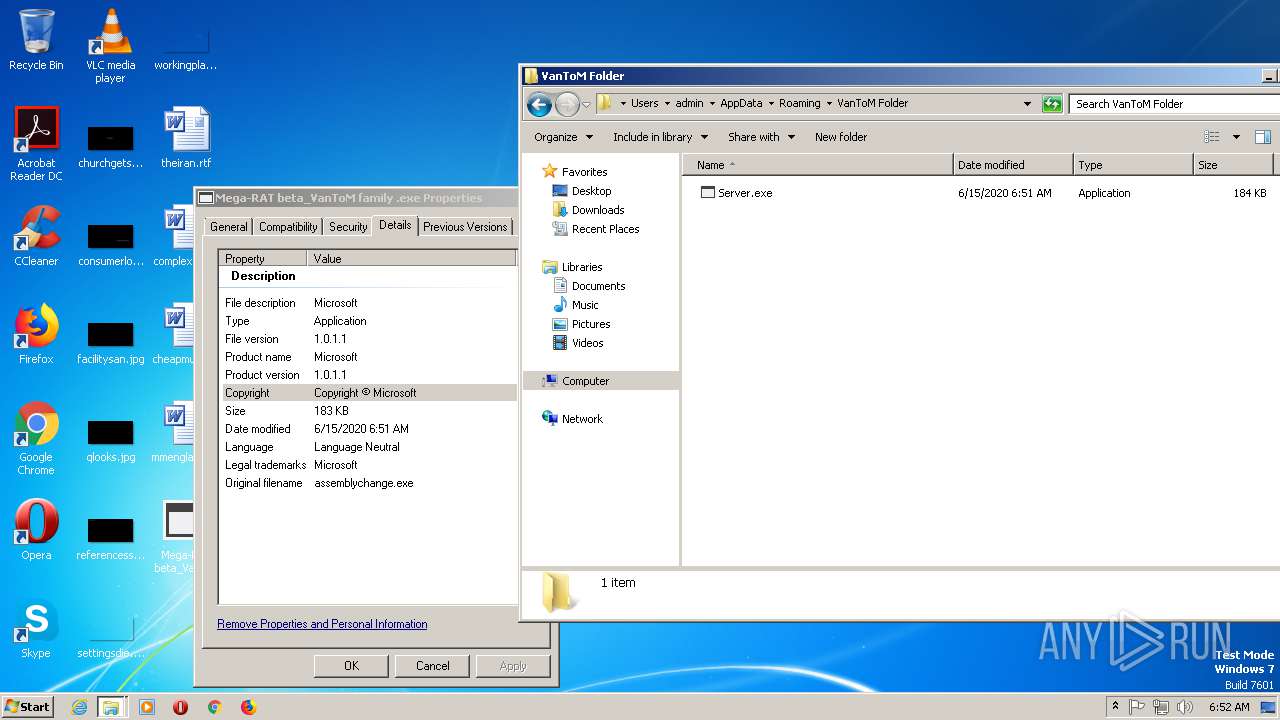Show hidden tray icons arrow
Image resolution: width=1280 pixels, height=720 pixels.
[1115, 707]
